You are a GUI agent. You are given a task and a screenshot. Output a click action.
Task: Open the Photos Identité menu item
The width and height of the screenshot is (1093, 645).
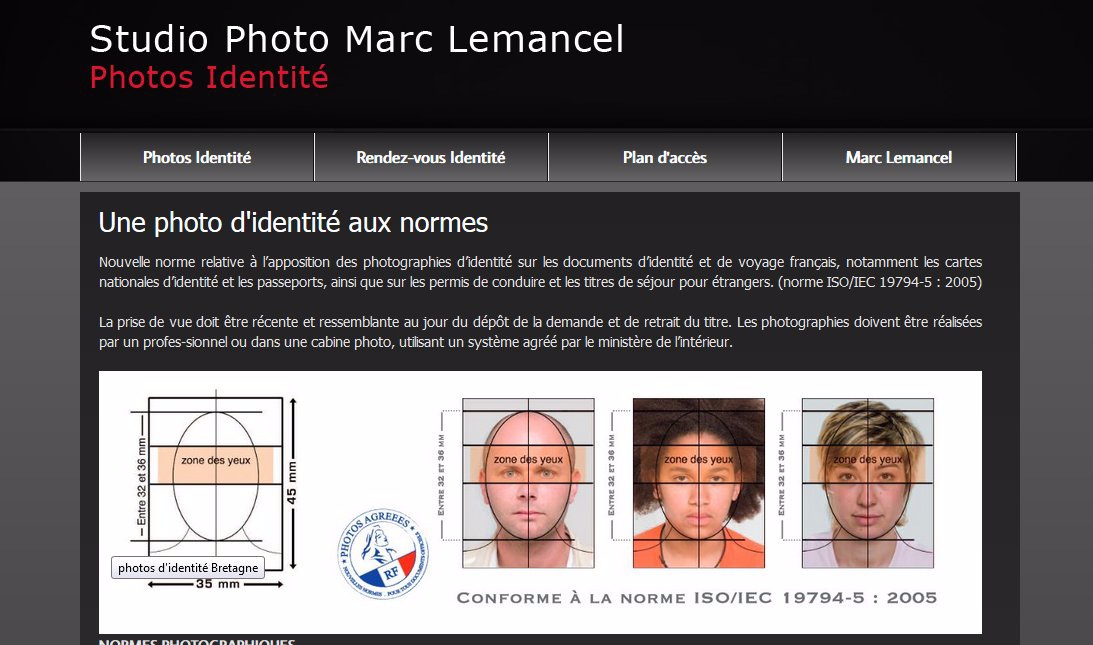197,158
